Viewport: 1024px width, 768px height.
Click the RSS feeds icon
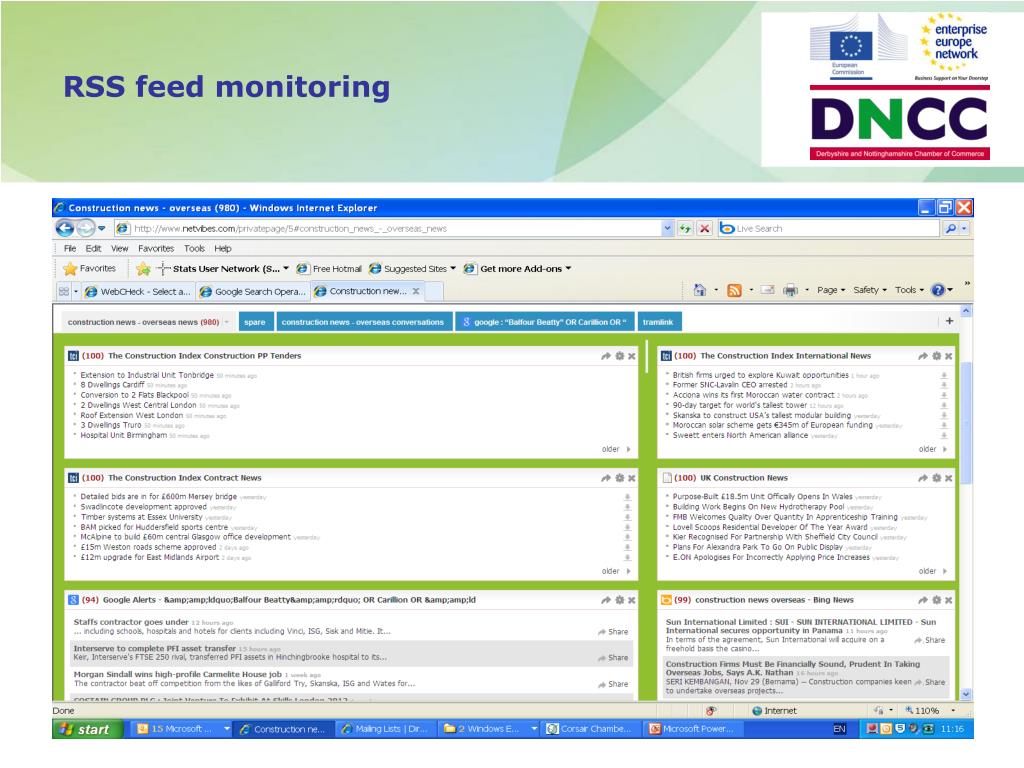735,290
